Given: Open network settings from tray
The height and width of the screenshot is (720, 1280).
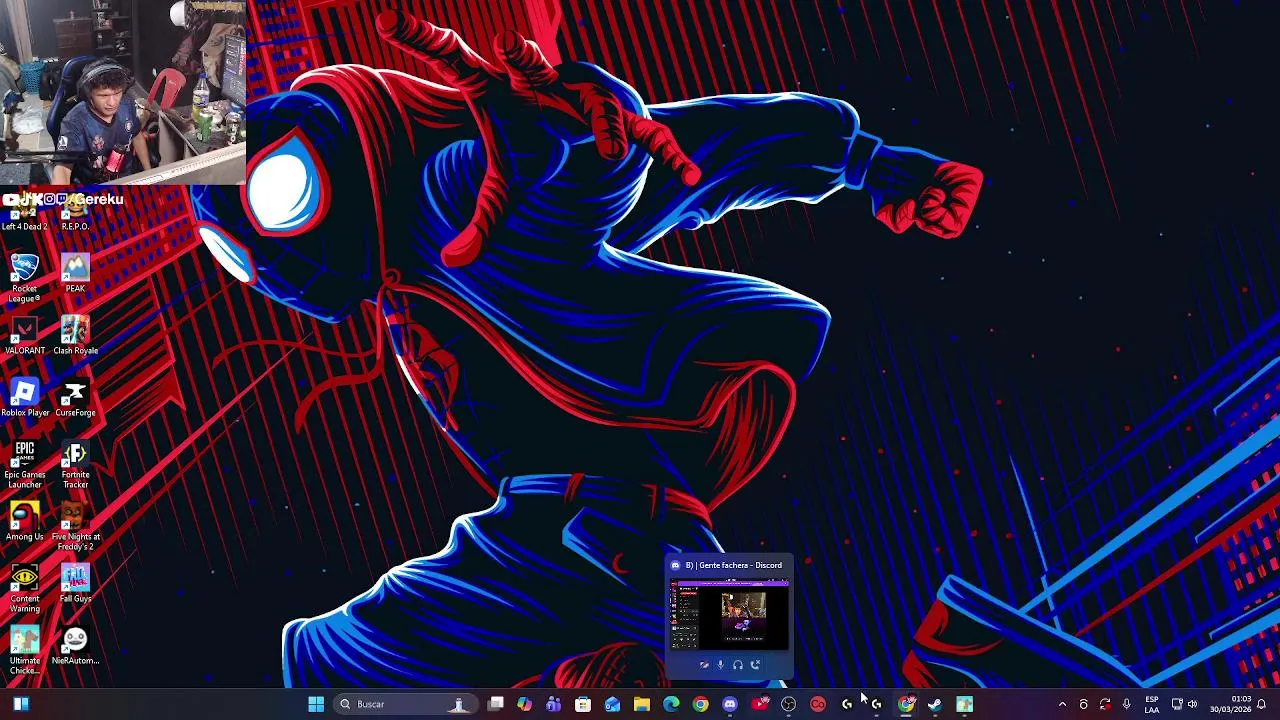Looking at the screenshot, I should click(x=1177, y=704).
